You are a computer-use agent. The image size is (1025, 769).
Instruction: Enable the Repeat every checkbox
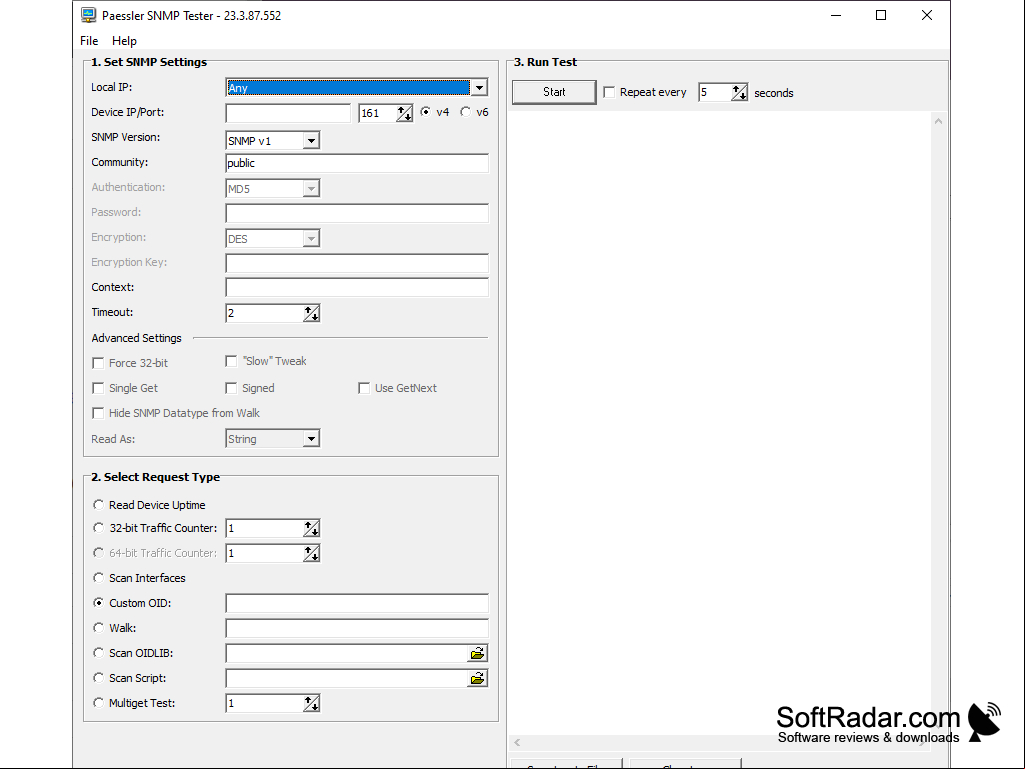609,92
